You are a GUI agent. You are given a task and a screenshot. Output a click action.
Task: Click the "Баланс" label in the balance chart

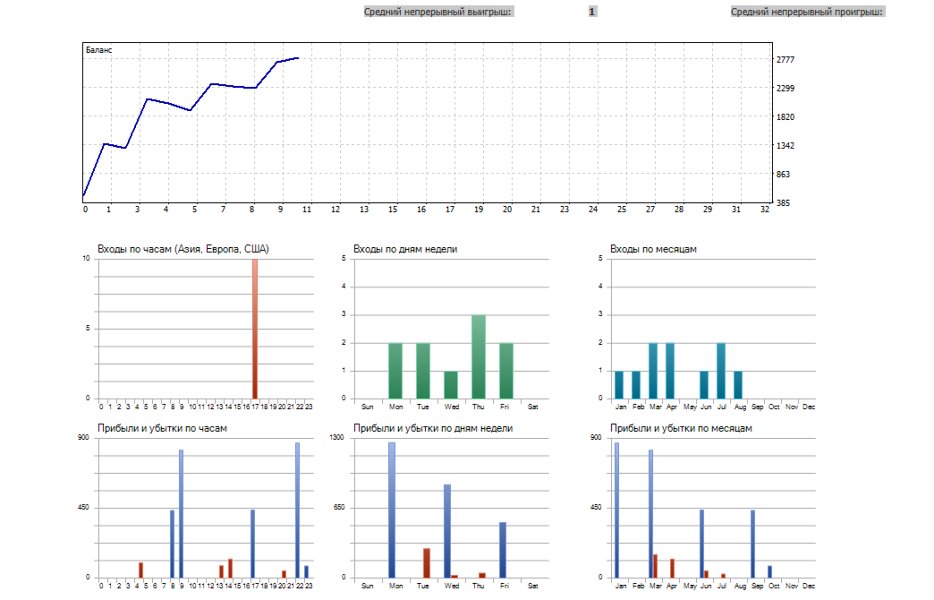coord(99,50)
